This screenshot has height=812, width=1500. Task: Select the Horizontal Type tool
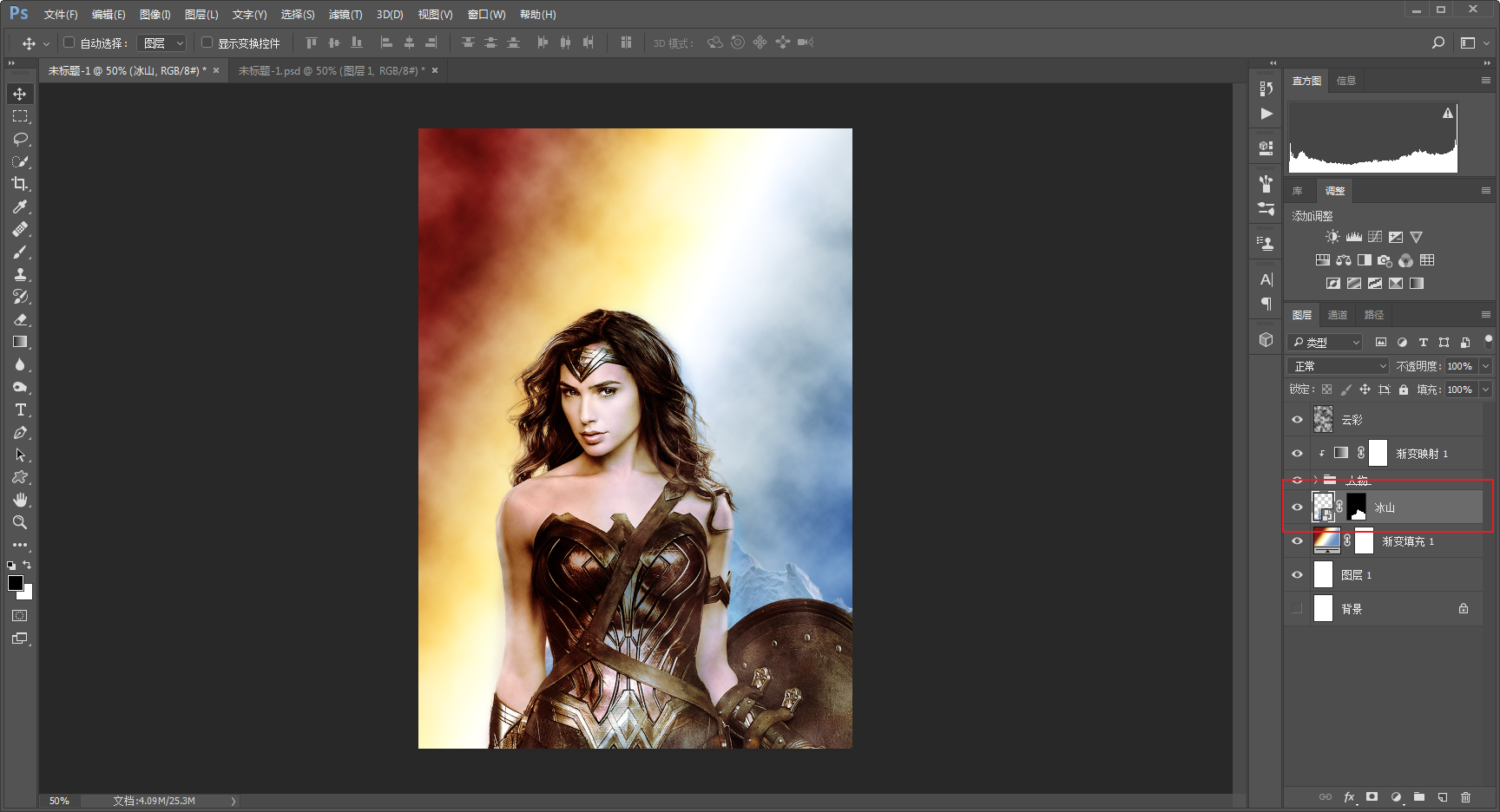click(20, 409)
